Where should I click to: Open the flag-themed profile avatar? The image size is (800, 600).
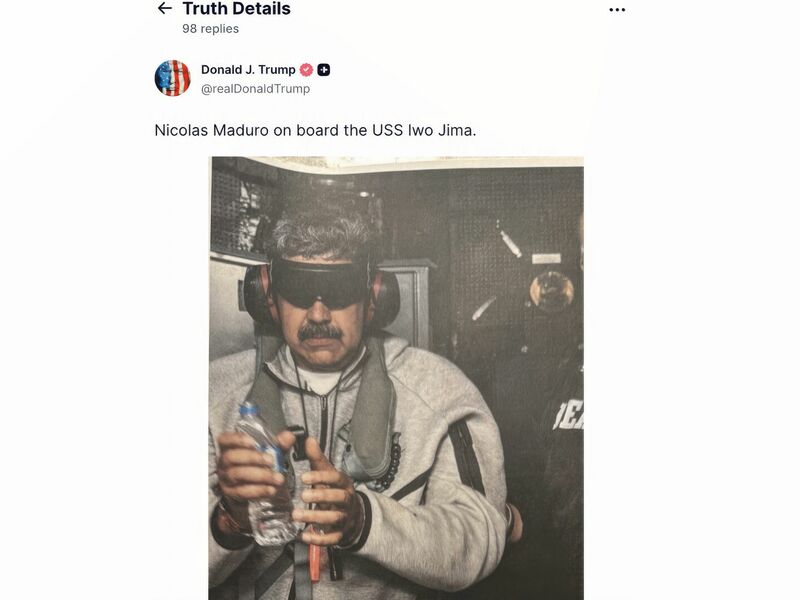[x=172, y=78]
